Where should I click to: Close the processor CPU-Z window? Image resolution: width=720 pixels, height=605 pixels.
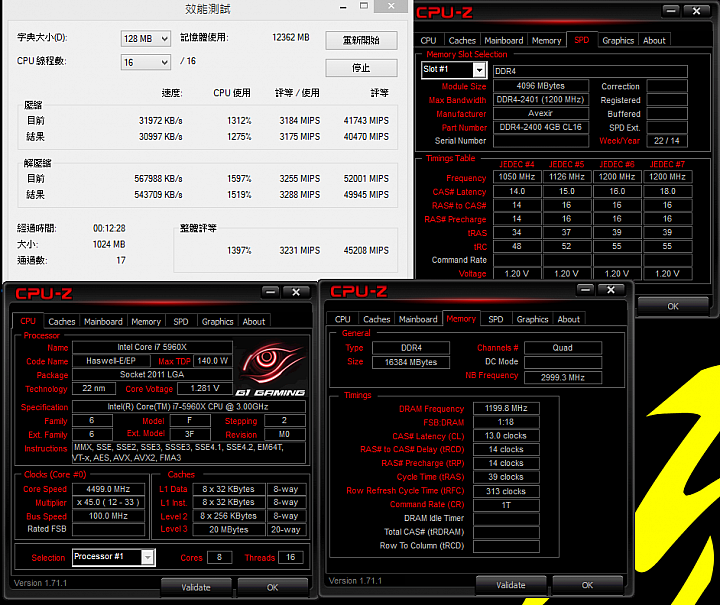(296, 292)
